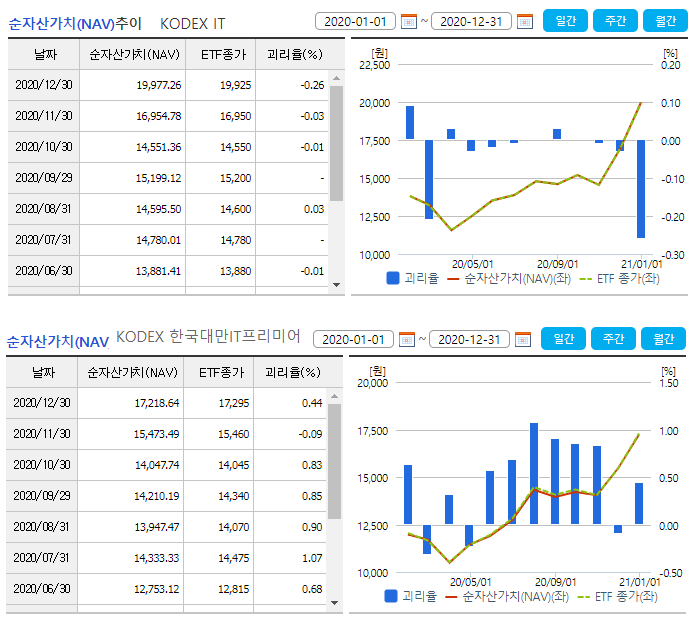Image resolution: width=694 pixels, height=620 pixels.
Task: Click tallest blue bar in 한국대만IT프리미어 chart
Action: (534, 474)
